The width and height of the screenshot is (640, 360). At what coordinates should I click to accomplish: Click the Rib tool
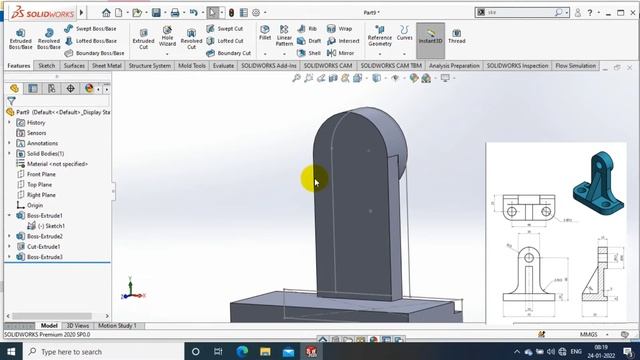[307, 29]
